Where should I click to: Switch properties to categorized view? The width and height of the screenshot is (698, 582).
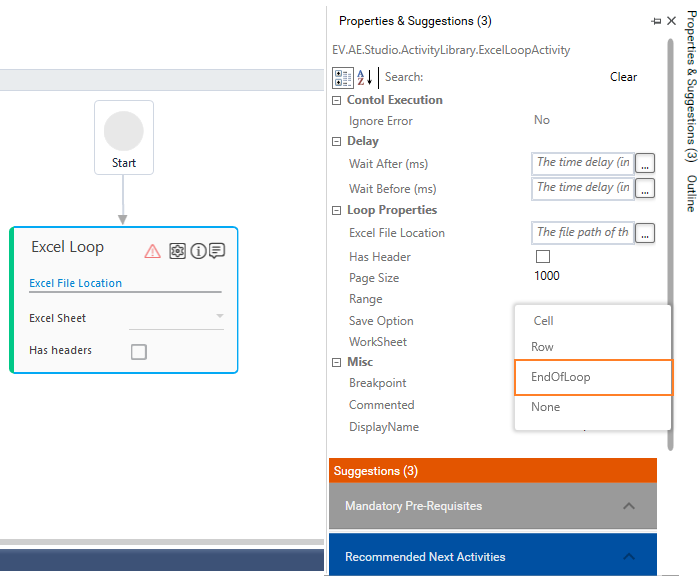coord(342,77)
